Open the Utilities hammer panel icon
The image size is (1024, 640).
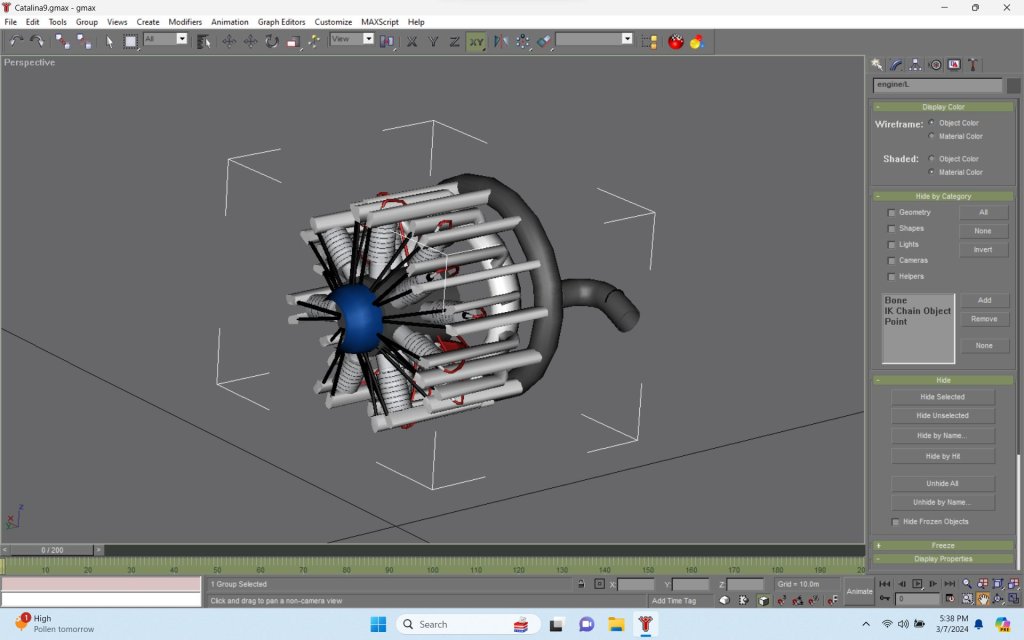pyautogui.click(x=972, y=65)
